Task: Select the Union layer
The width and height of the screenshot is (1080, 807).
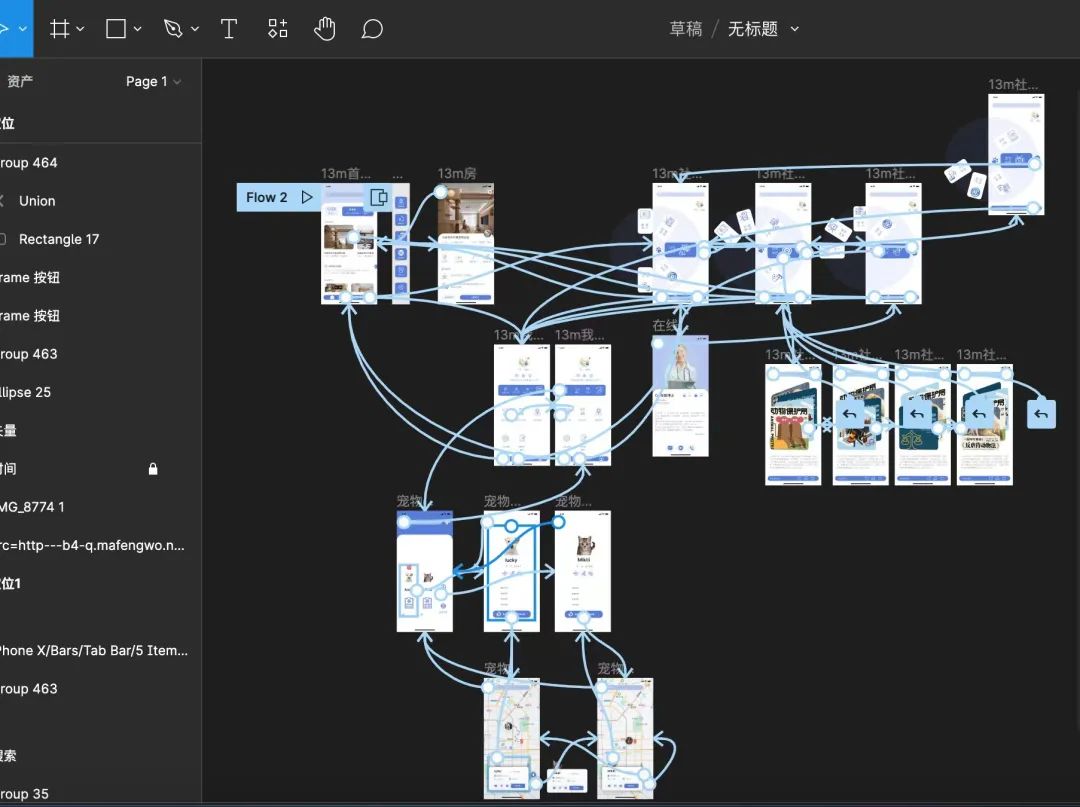Action: click(x=37, y=201)
